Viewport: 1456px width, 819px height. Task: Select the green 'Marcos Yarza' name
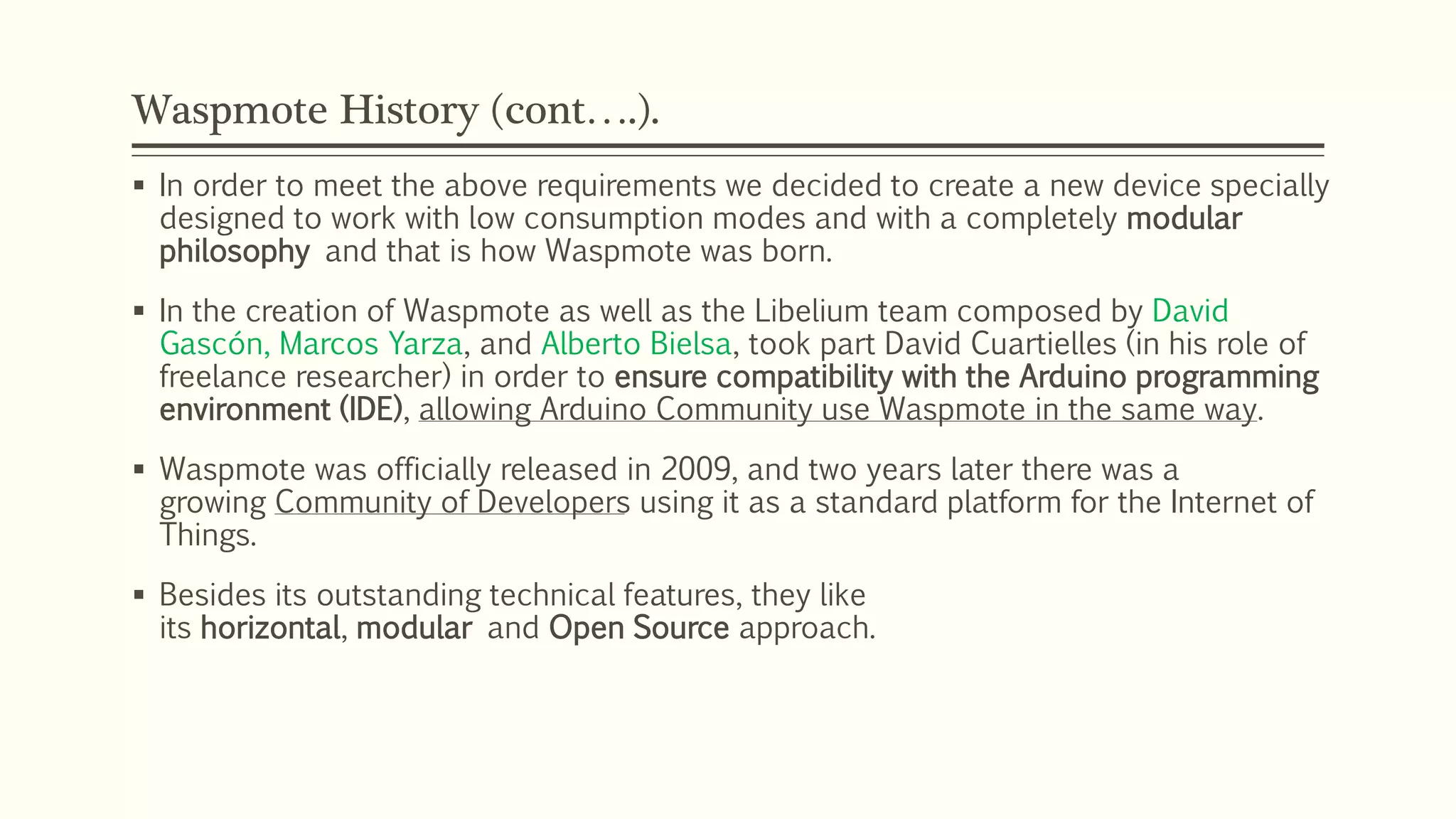370,344
